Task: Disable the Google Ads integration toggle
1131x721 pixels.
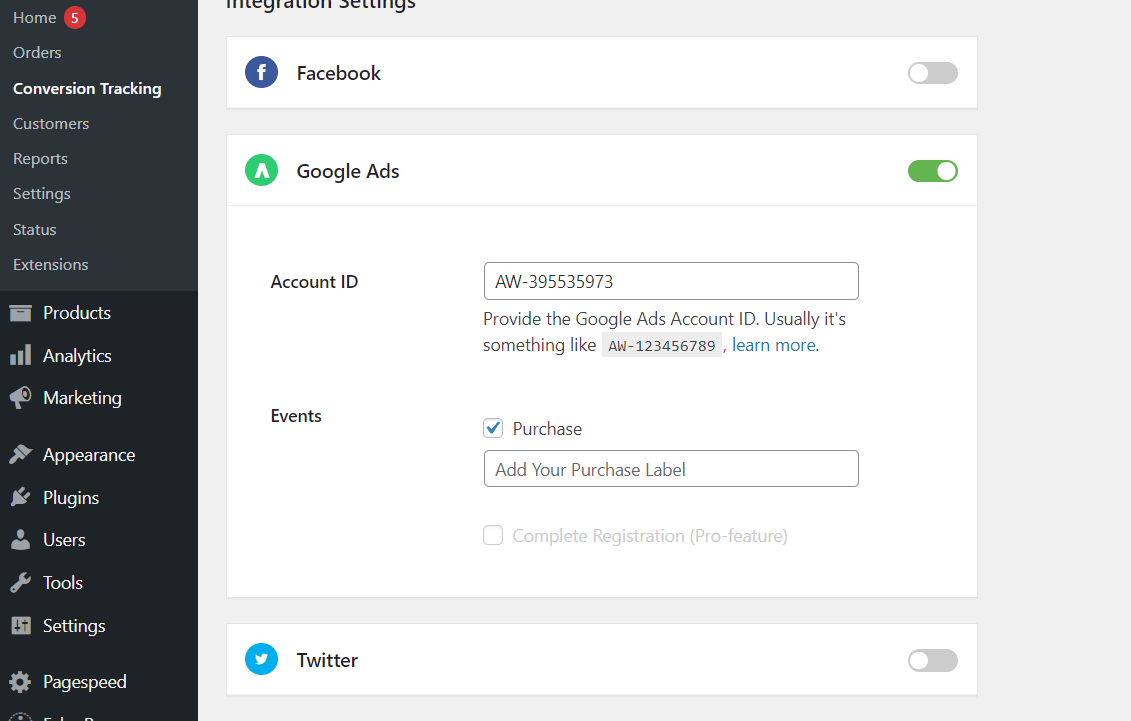Action: [x=932, y=171]
